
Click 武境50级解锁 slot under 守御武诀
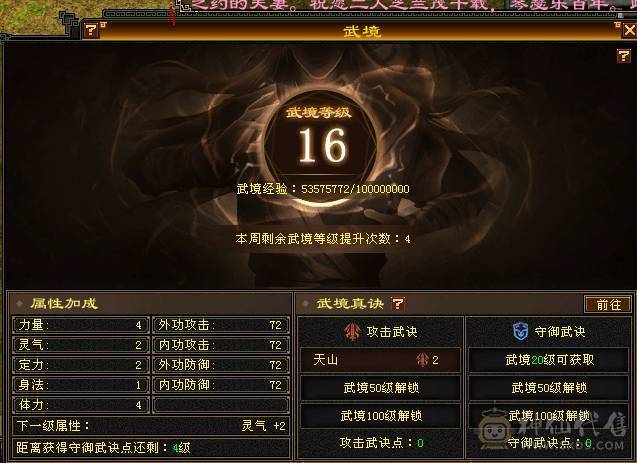click(549, 388)
